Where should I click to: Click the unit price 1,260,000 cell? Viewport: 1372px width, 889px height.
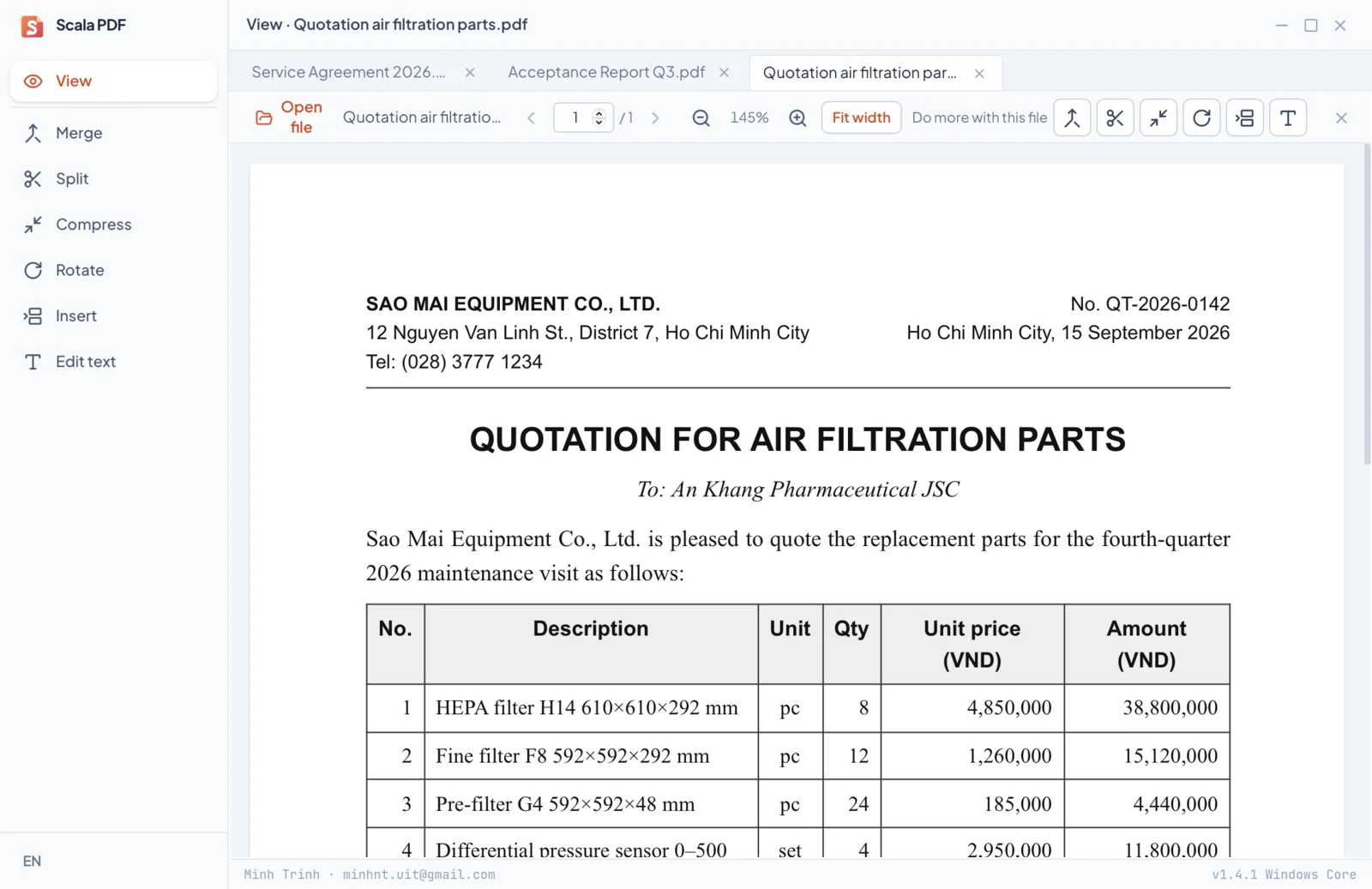972,756
